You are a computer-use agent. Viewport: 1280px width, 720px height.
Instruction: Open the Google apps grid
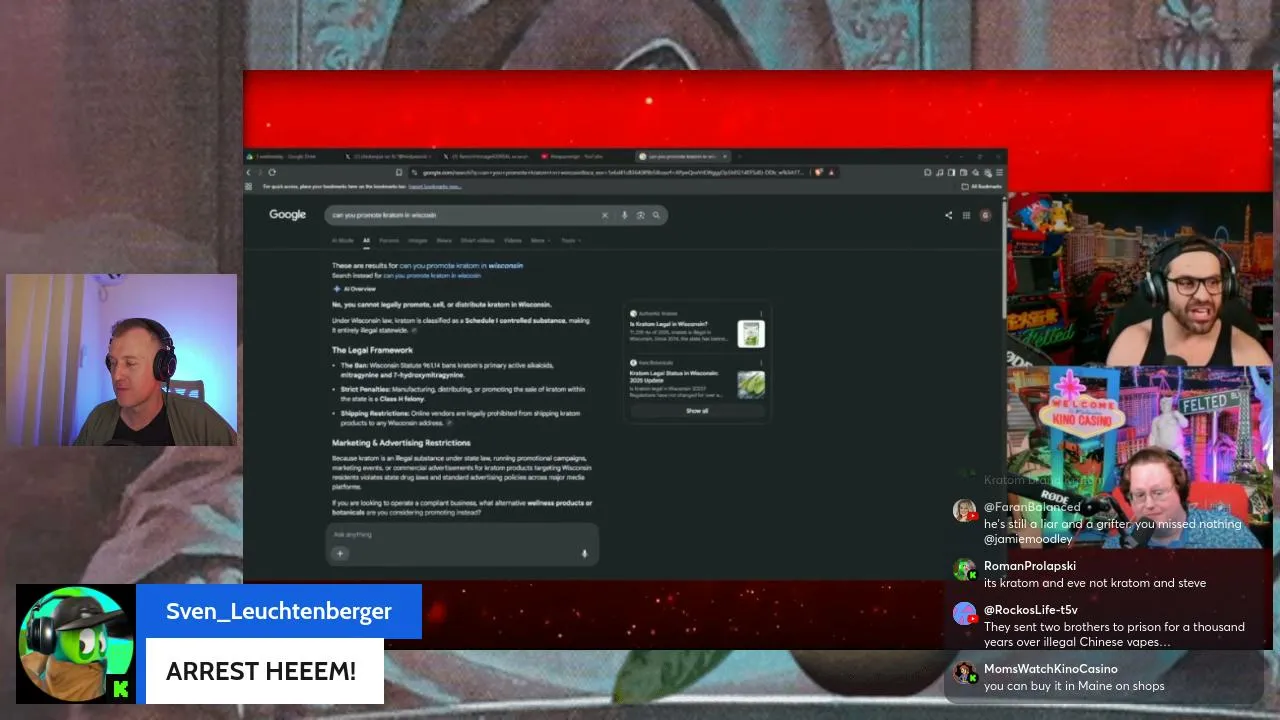(966, 215)
